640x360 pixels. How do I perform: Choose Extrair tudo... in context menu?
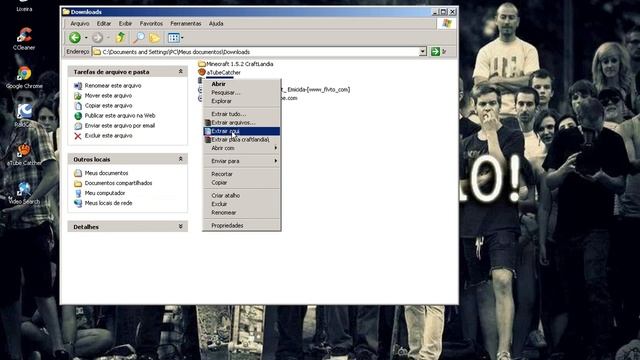click(242, 114)
